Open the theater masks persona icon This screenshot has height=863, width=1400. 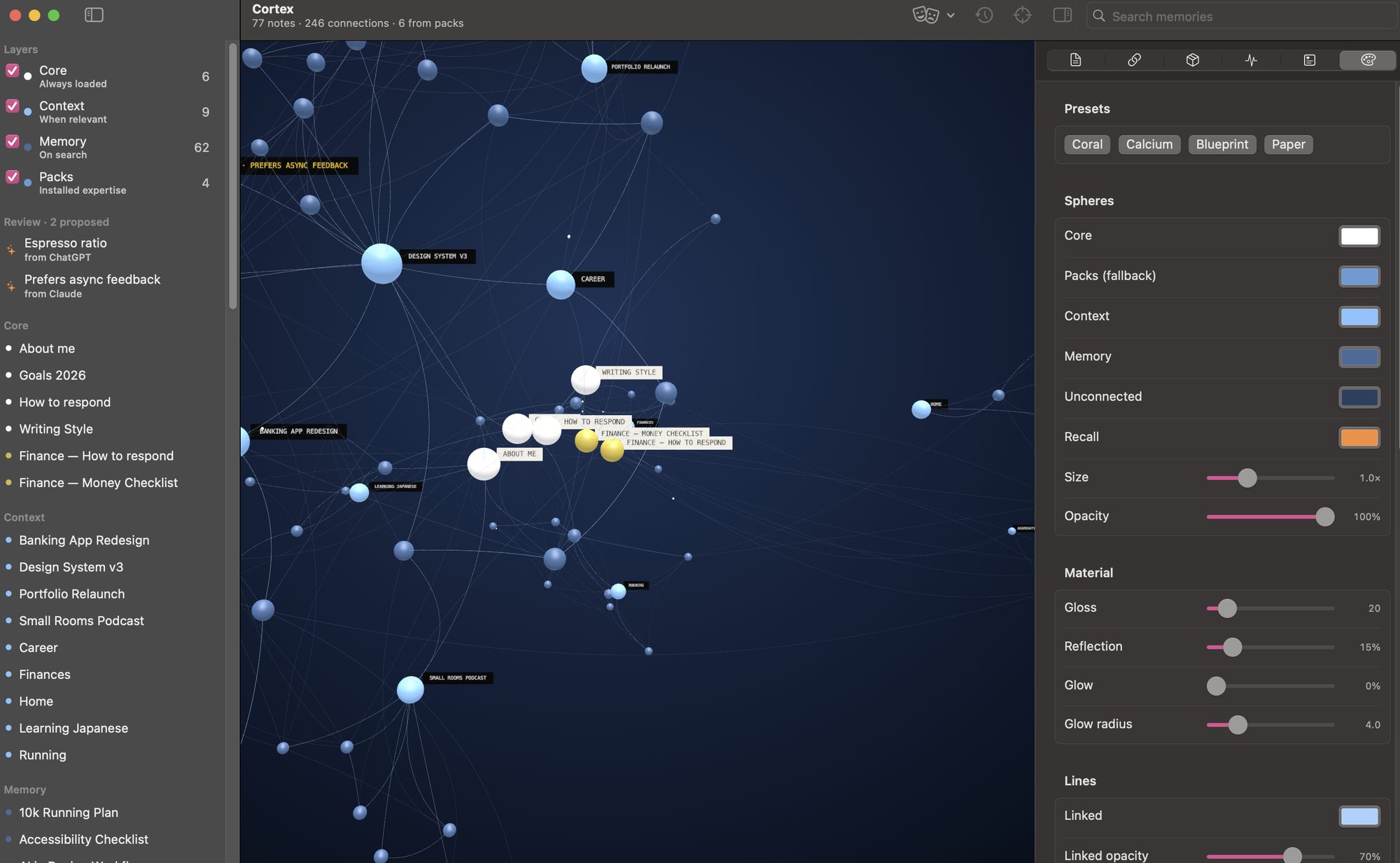tap(925, 15)
